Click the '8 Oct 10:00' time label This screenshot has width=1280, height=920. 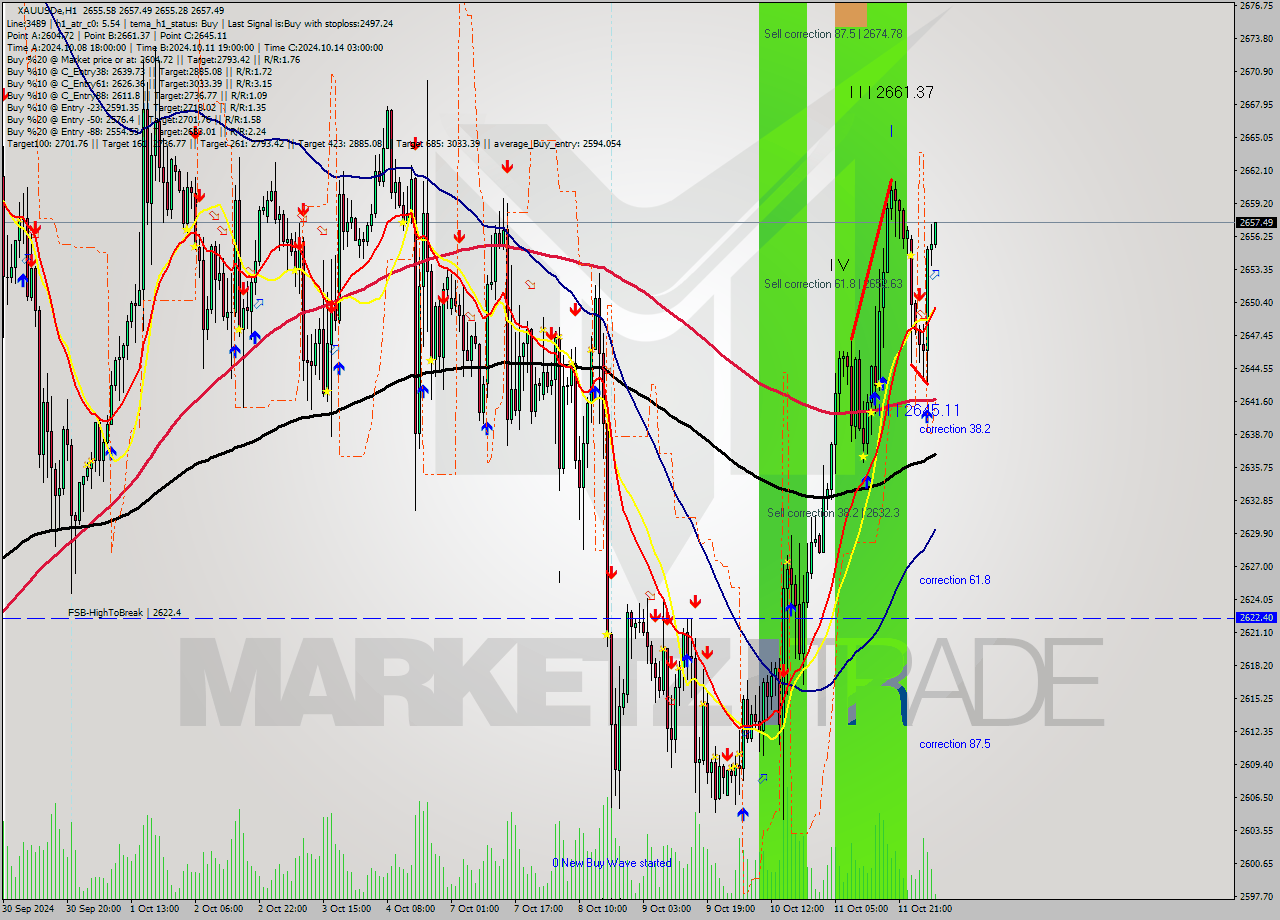point(602,909)
